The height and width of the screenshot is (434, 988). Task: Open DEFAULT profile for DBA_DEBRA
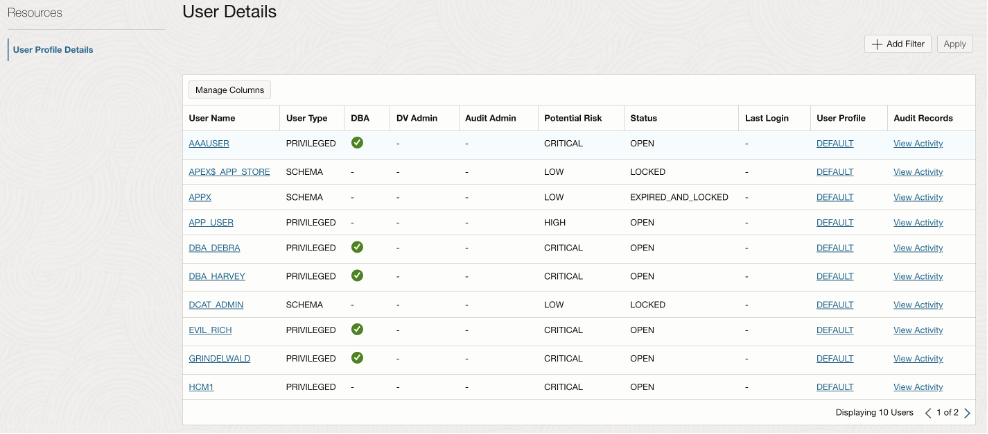pyautogui.click(x=835, y=248)
